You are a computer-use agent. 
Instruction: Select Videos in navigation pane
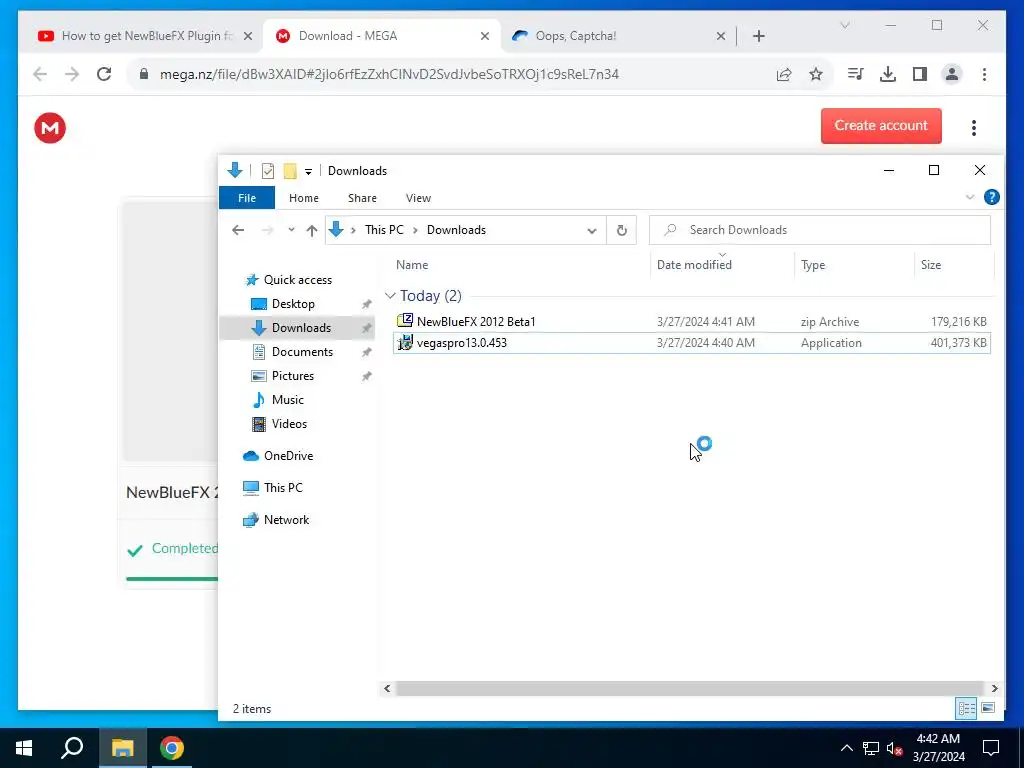(289, 424)
